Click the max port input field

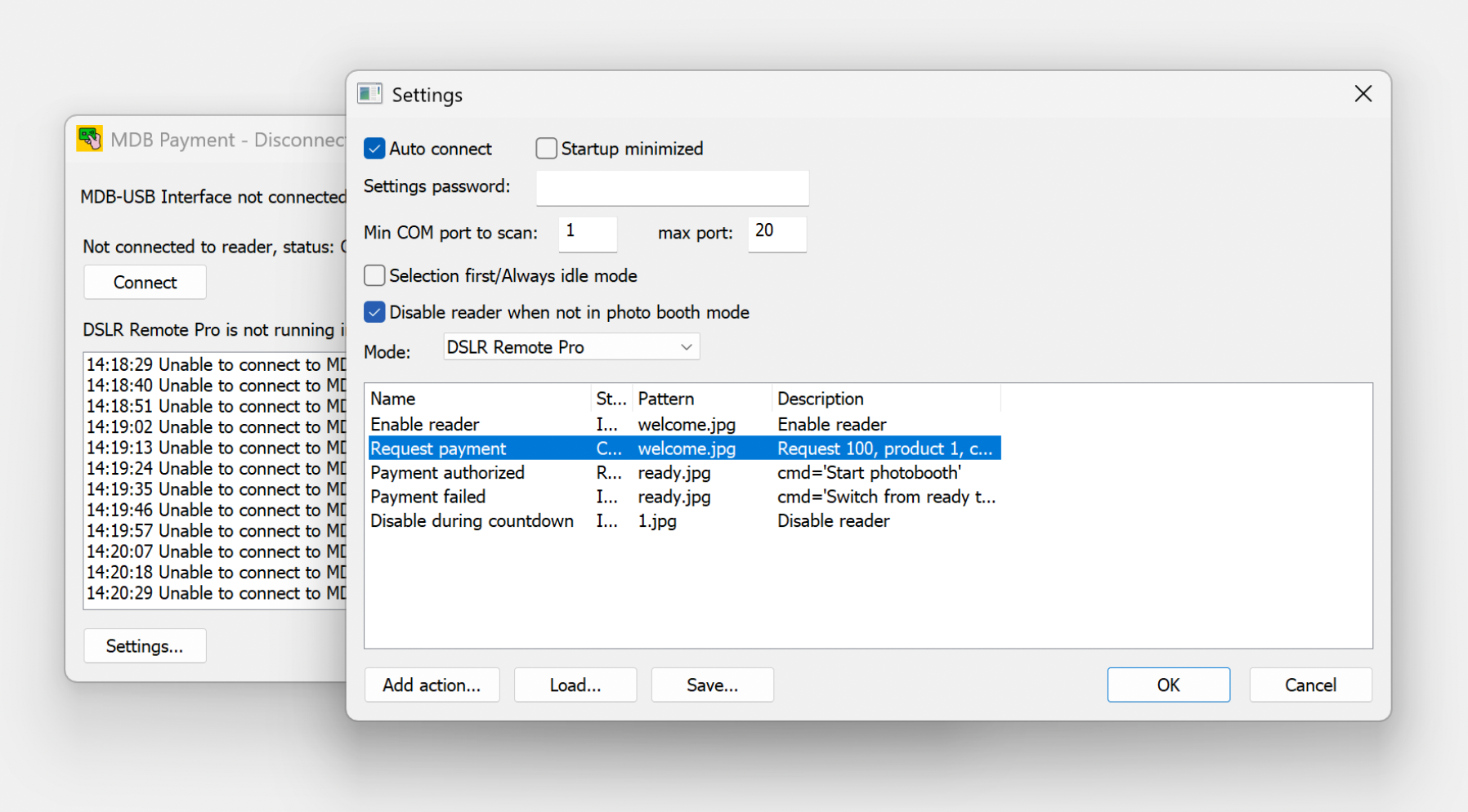[776, 234]
